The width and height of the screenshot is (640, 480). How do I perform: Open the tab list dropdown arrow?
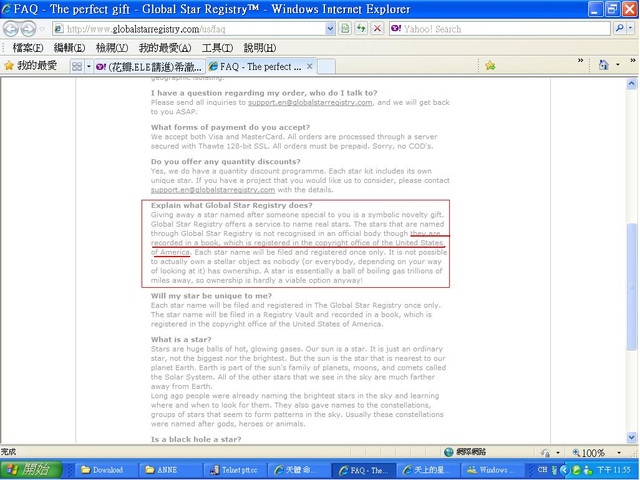pyautogui.click(x=89, y=67)
